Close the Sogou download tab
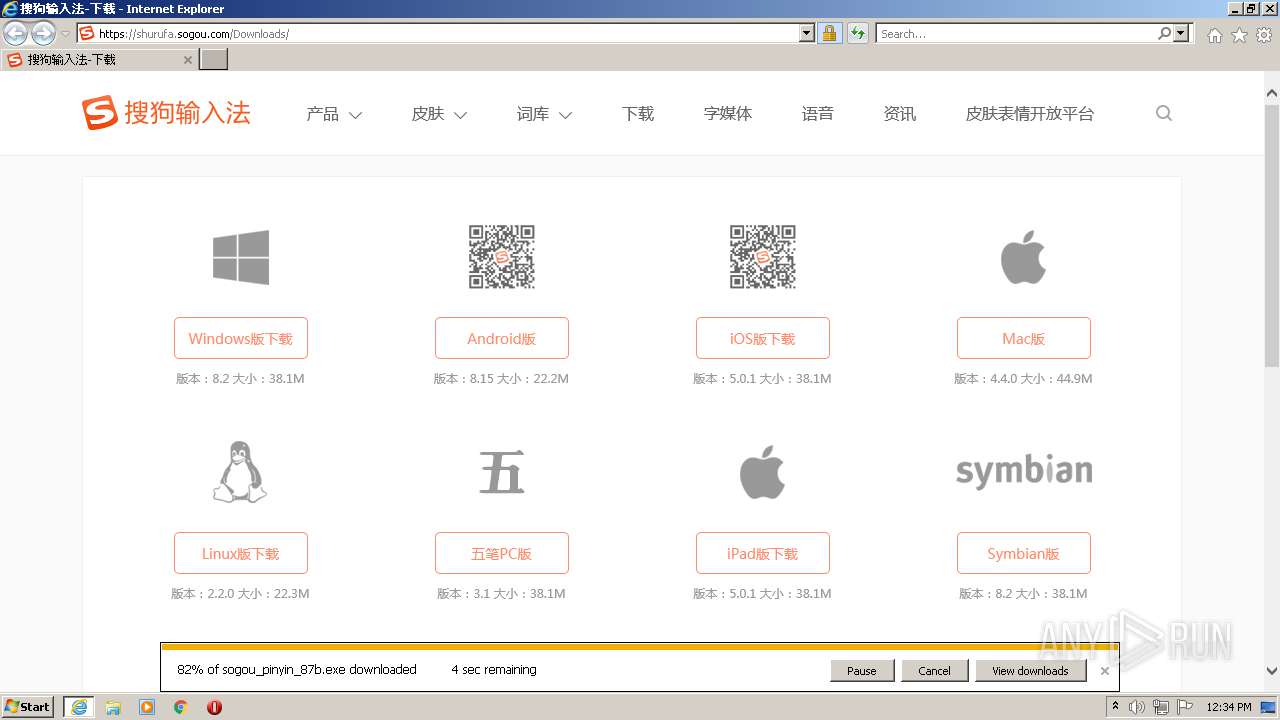The height and width of the screenshot is (720, 1280). [187, 60]
